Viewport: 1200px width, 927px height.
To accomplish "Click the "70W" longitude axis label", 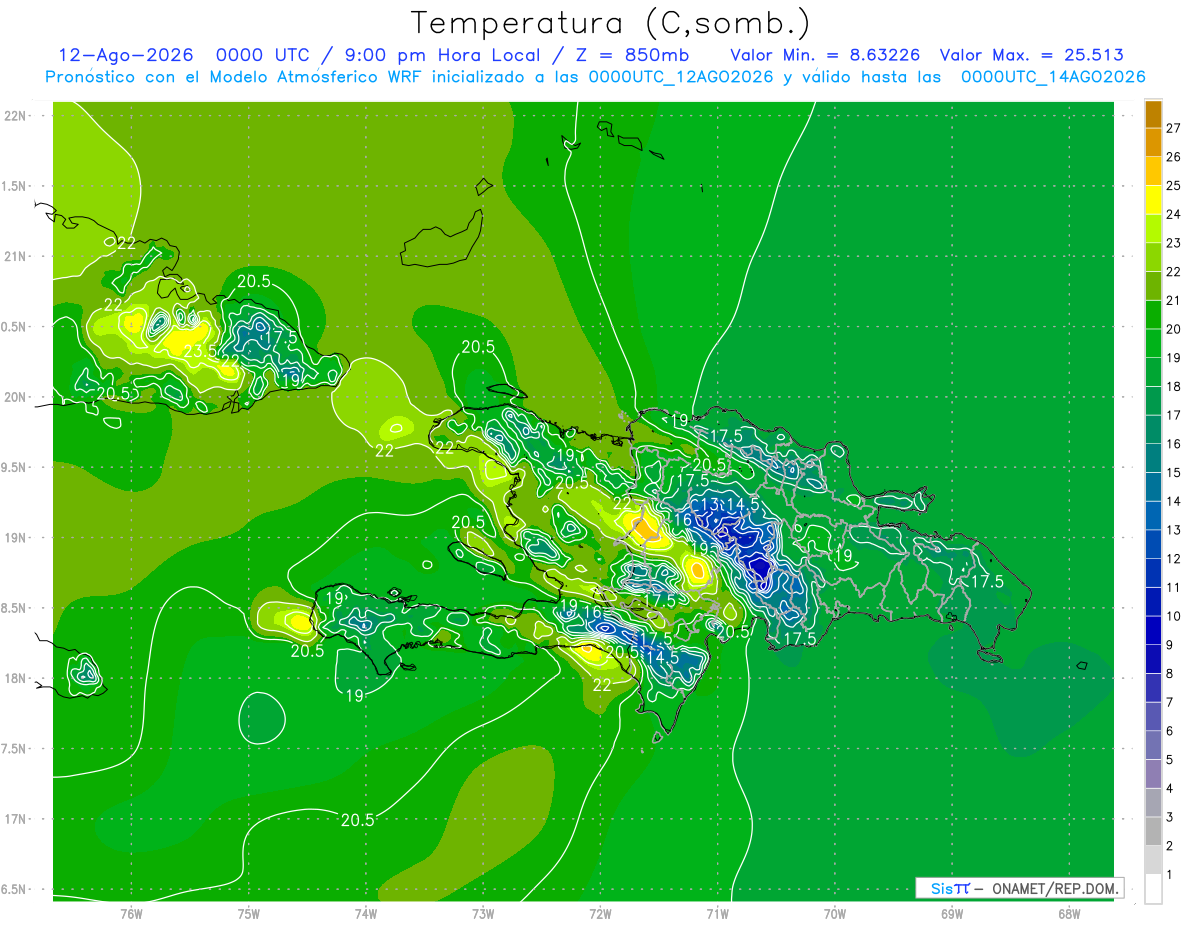I will (x=834, y=913).
